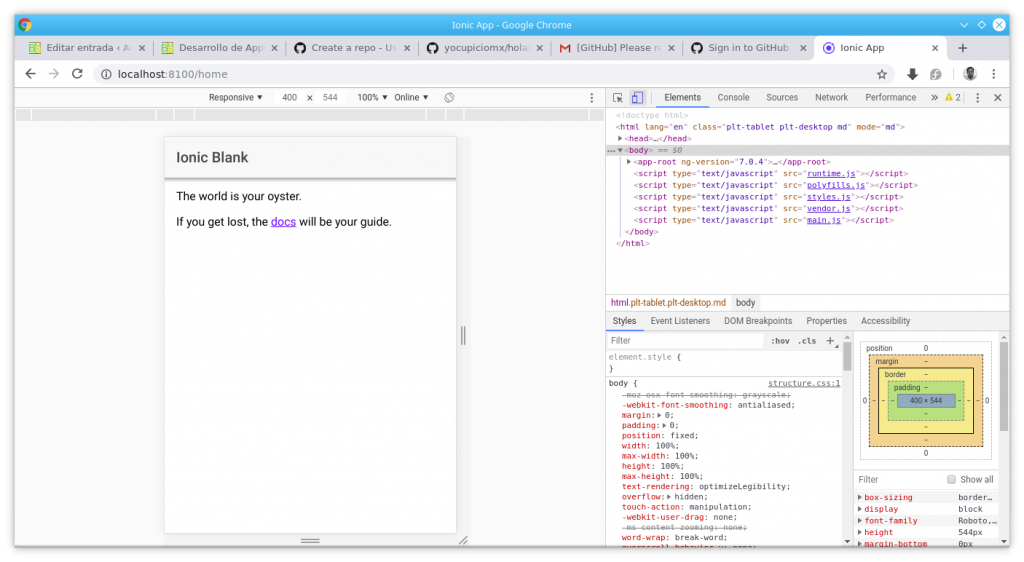Image resolution: width=1024 pixels, height=562 pixels.
Task: Expand the font-family computed property
Action: pos(860,521)
